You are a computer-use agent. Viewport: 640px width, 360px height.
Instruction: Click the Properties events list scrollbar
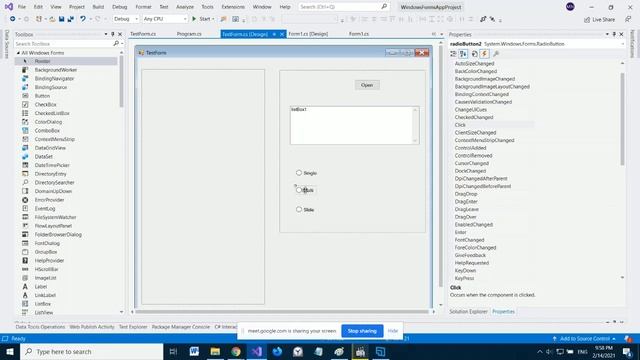tap(622, 118)
